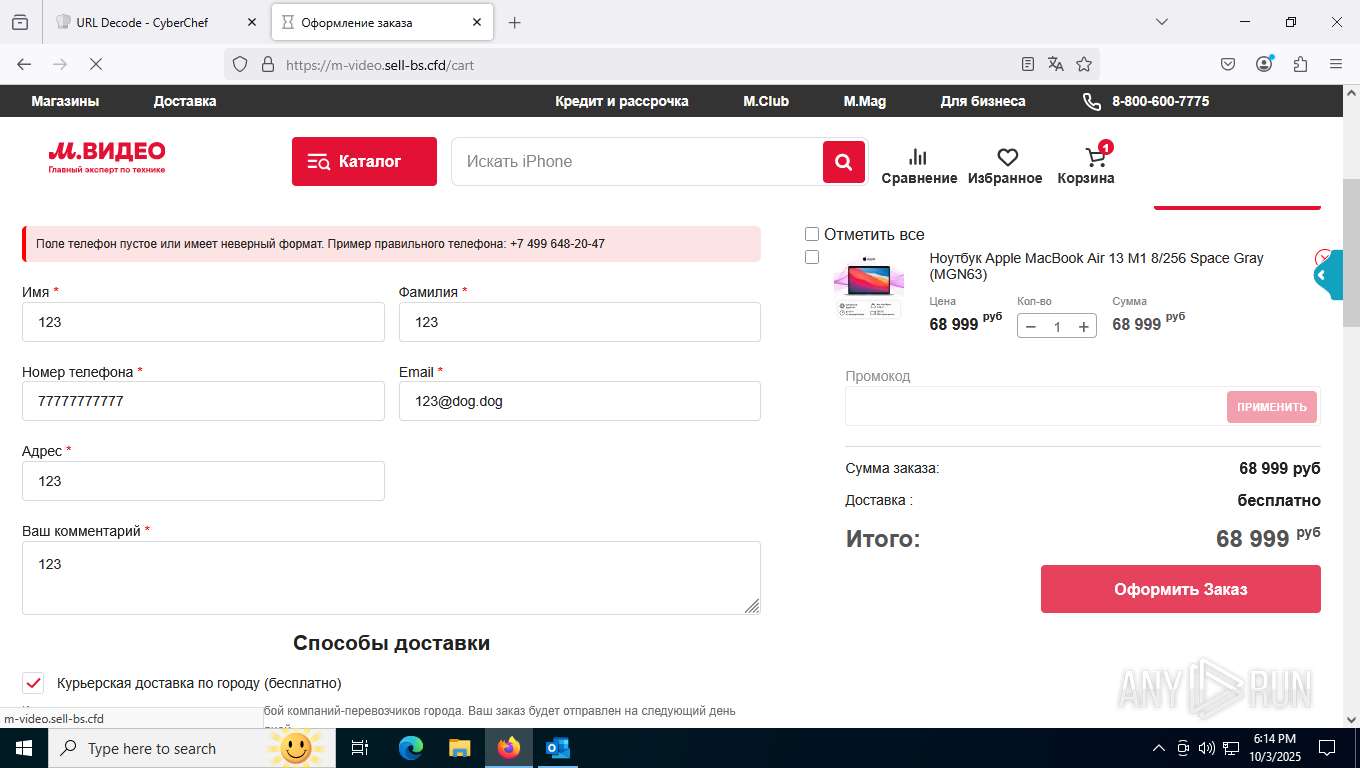Remove MacBook Air from cart
The image size is (1360, 768).
[x=1323, y=258]
